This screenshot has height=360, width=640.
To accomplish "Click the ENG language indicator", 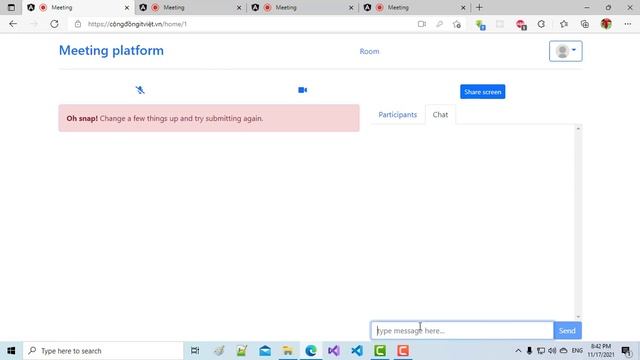I will (577, 351).
